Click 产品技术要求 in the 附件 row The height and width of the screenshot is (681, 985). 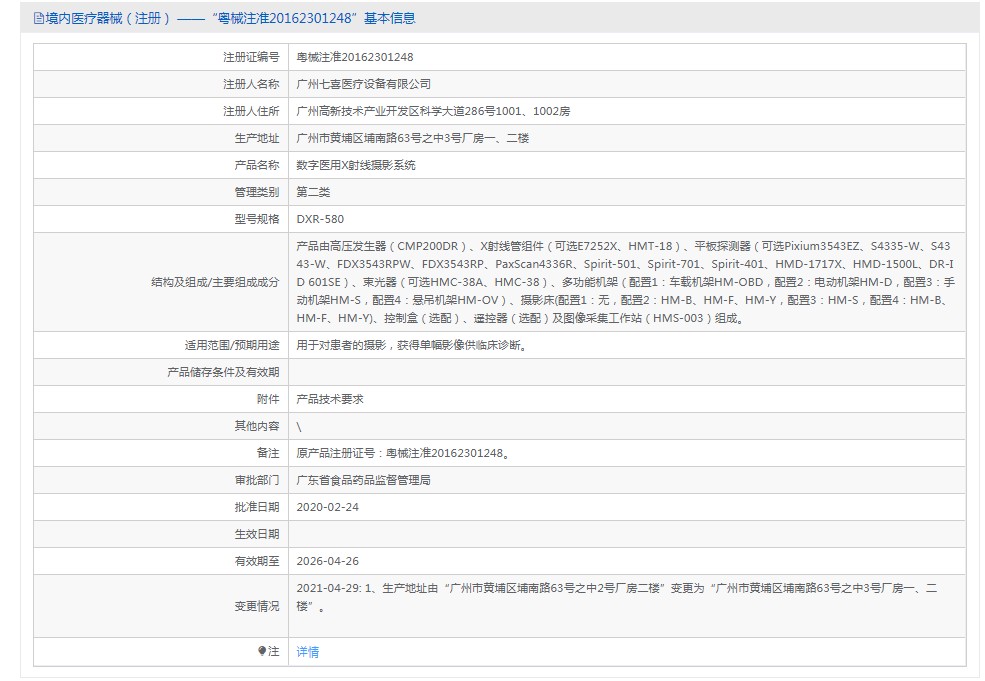(x=330, y=399)
